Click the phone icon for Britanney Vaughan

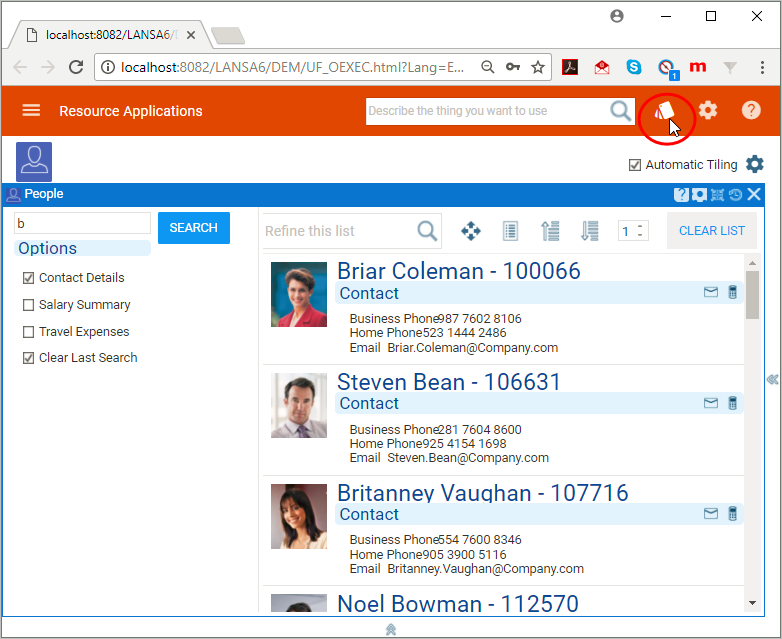732,513
